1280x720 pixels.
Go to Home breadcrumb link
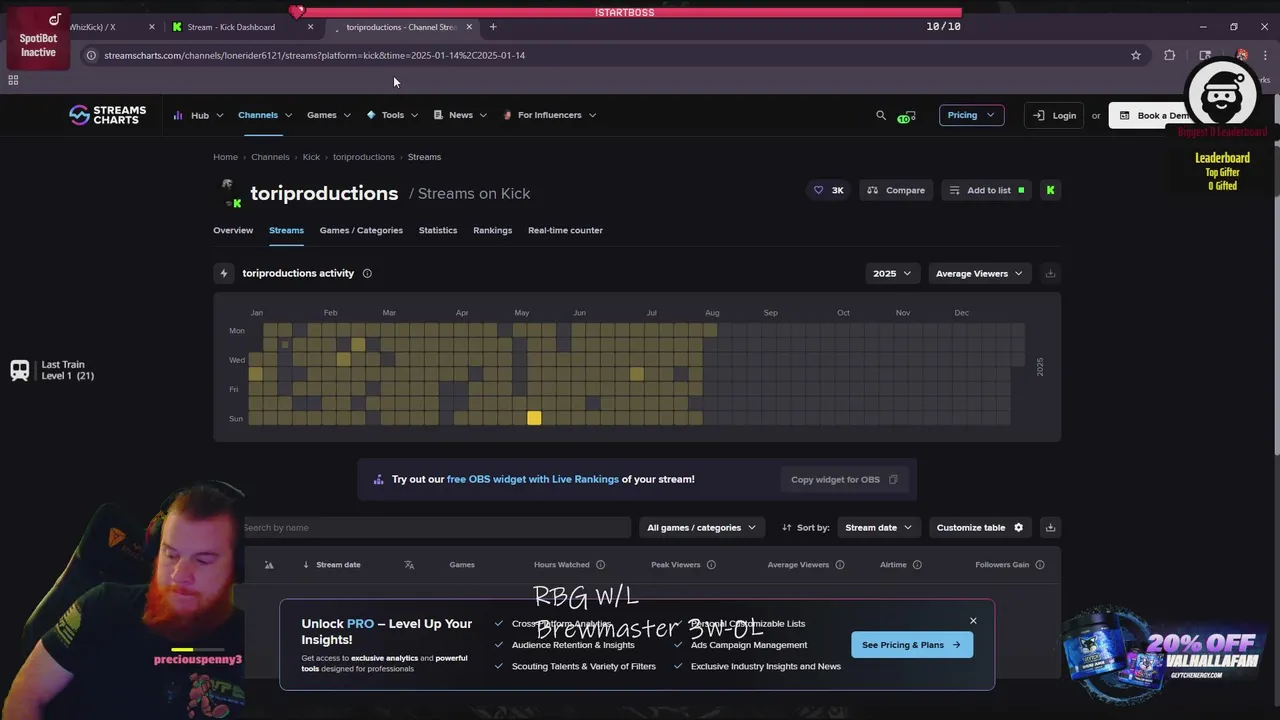pyautogui.click(x=225, y=157)
